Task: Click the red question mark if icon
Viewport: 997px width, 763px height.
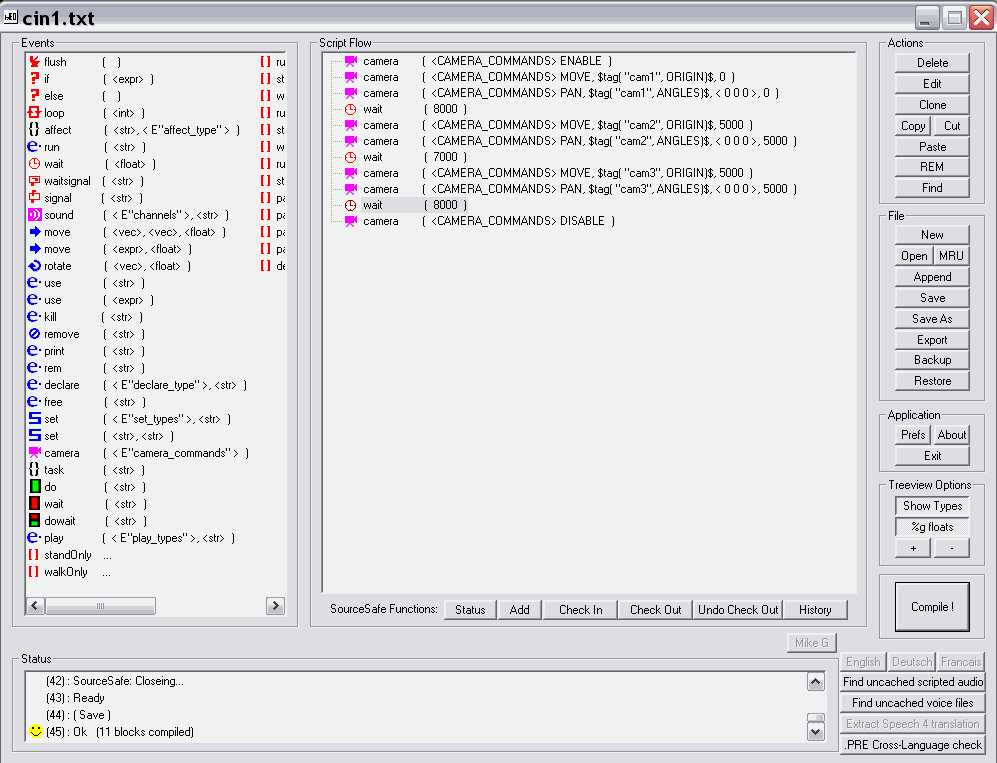Action: 34,78
